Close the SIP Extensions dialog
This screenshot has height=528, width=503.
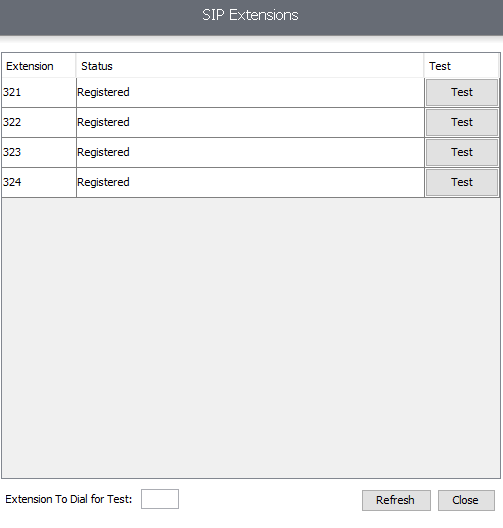466,500
